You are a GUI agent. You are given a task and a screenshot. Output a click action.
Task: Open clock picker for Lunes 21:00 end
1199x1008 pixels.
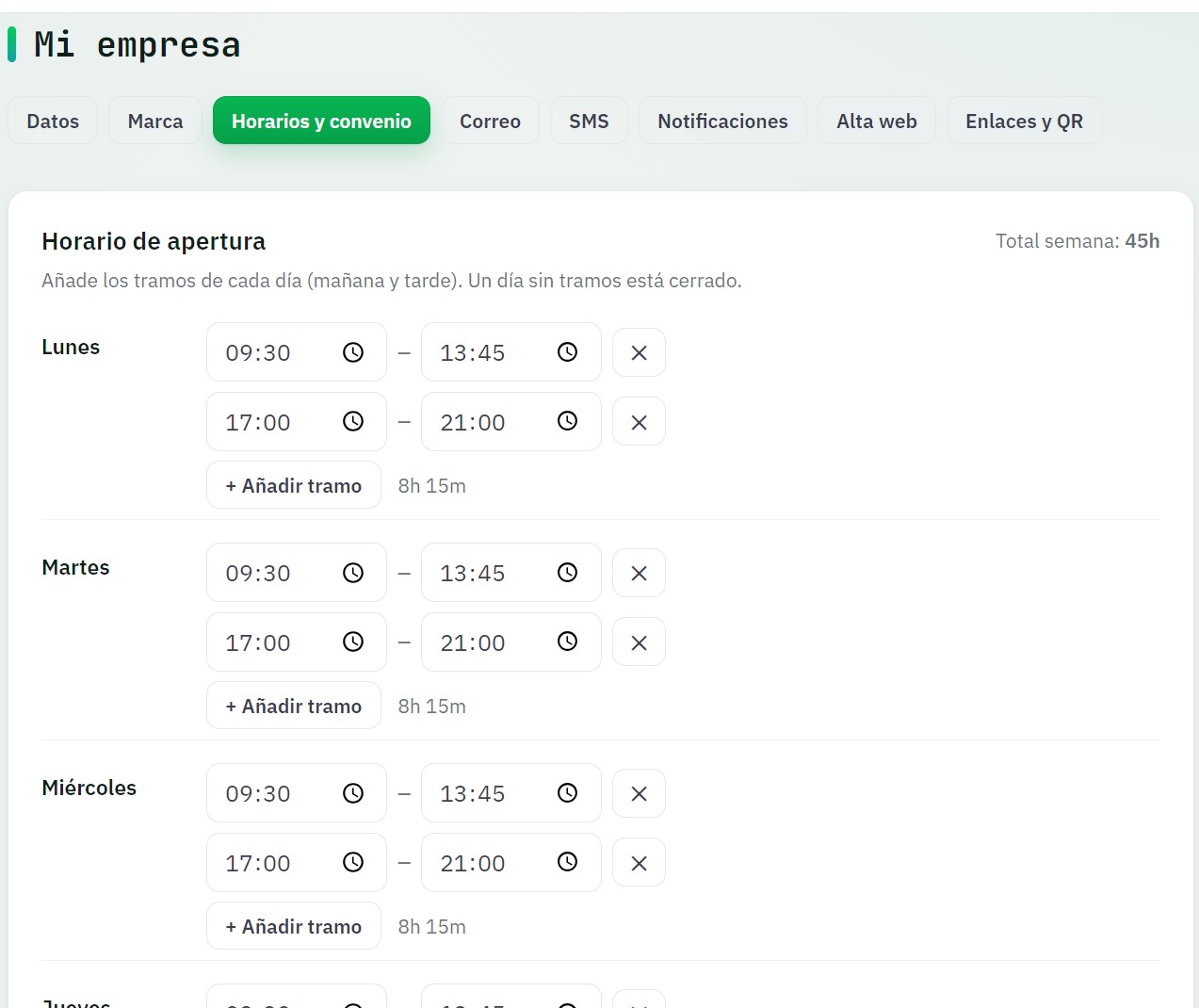pyautogui.click(x=567, y=421)
